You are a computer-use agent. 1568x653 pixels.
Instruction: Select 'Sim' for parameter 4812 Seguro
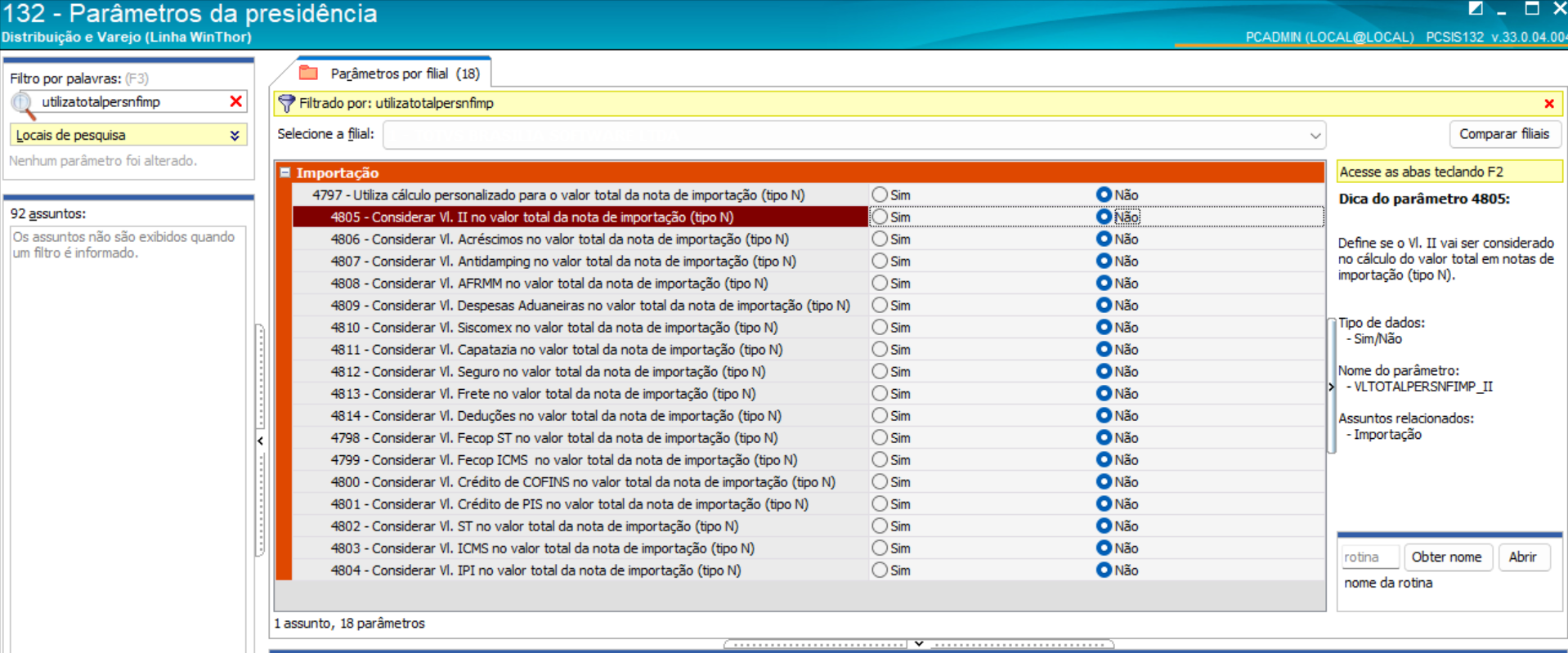point(880,371)
